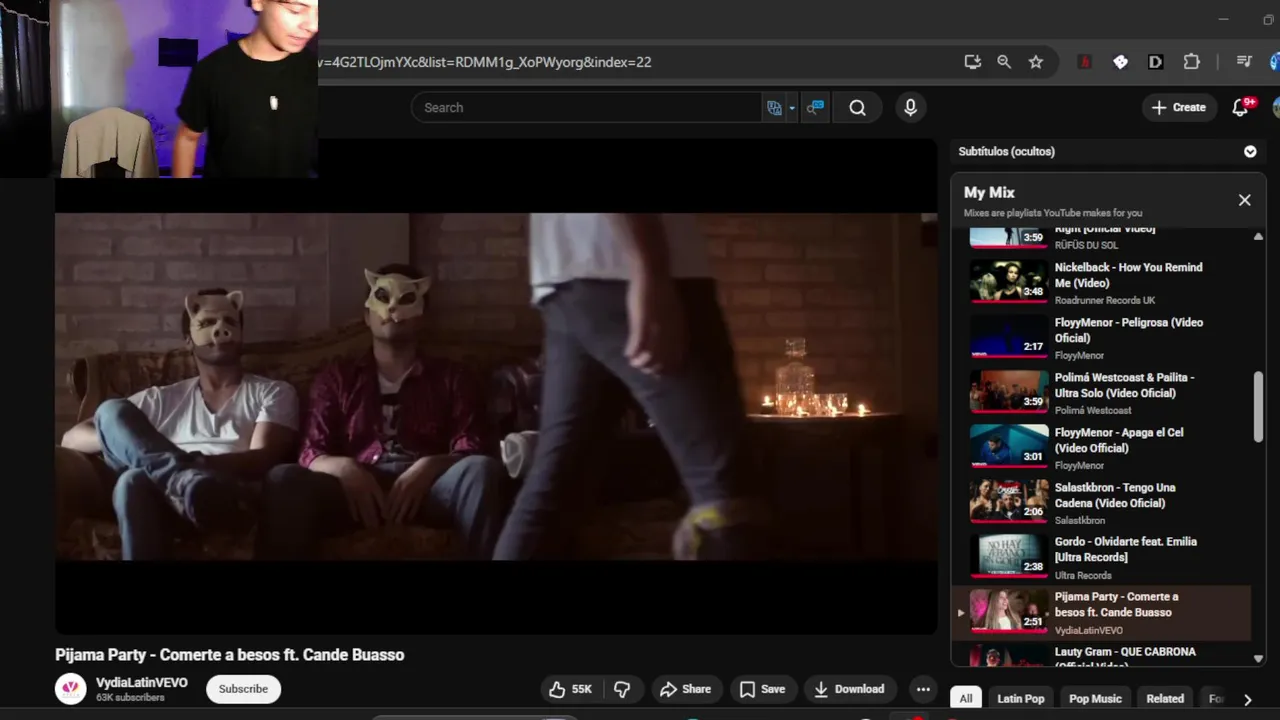Open the YouTube account avatar
This screenshot has width=1280, height=720.
1276,107
